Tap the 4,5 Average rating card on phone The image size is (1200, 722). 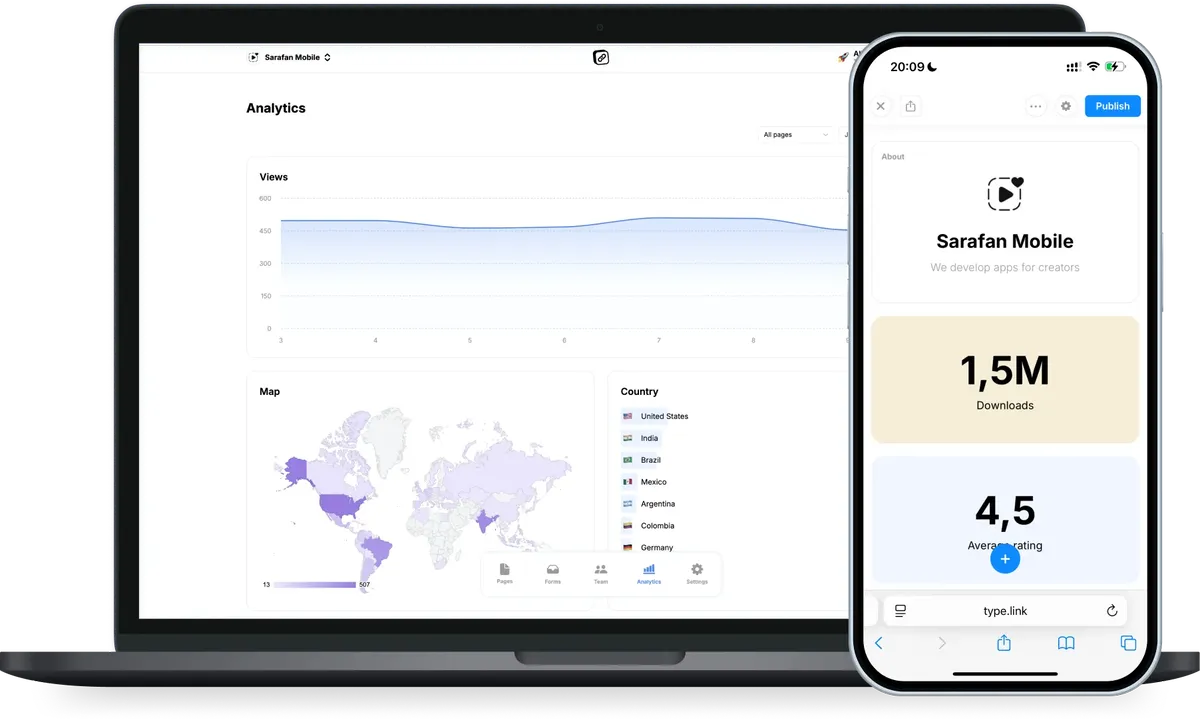(1005, 520)
